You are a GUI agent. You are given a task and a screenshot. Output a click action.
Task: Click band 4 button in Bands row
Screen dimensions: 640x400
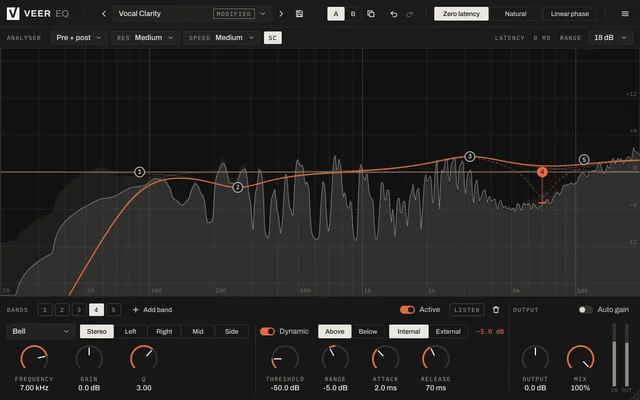[x=96, y=310]
